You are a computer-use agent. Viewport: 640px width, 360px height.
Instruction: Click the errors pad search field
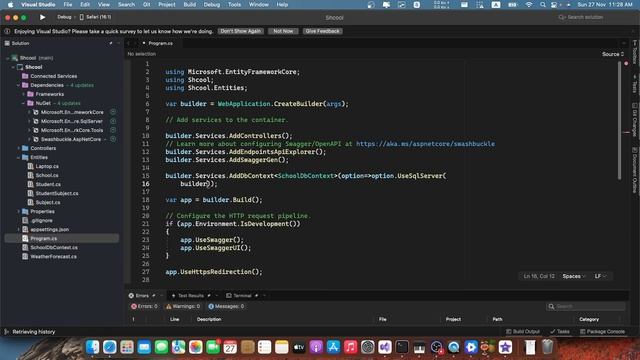[x=585, y=306]
